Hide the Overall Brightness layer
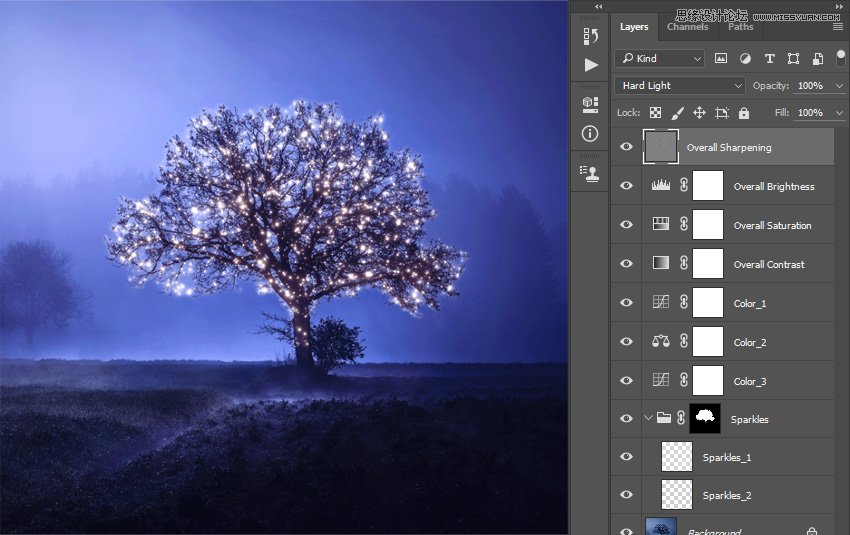The height and width of the screenshot is (535, 850). (x=626, y=185)
